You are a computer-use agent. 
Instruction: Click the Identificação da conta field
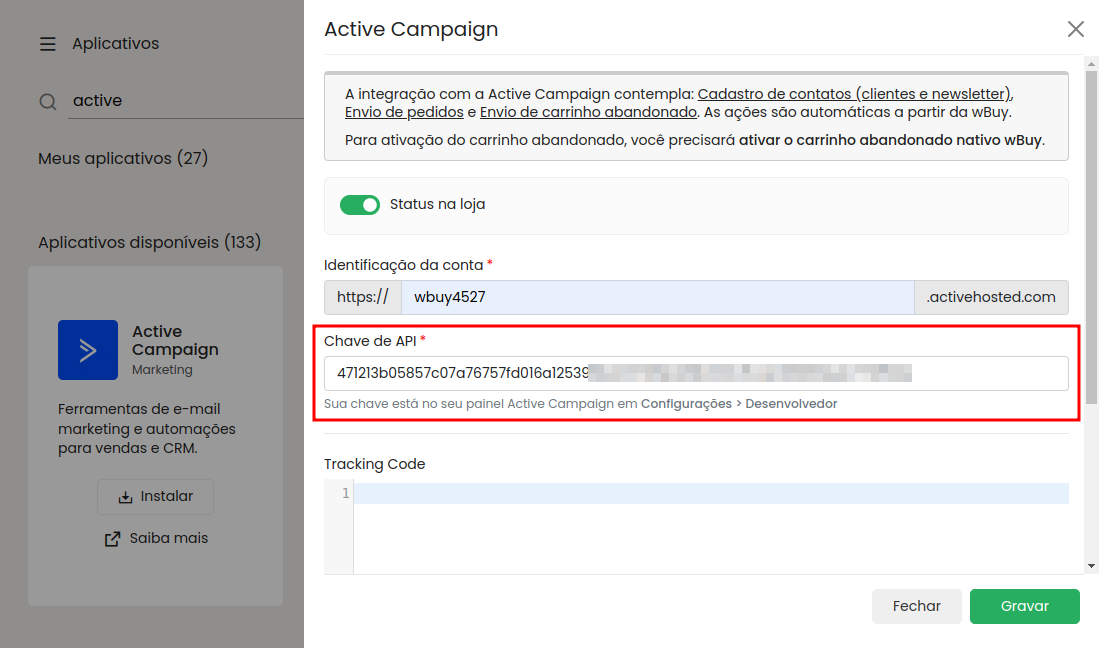click(657, 297)
